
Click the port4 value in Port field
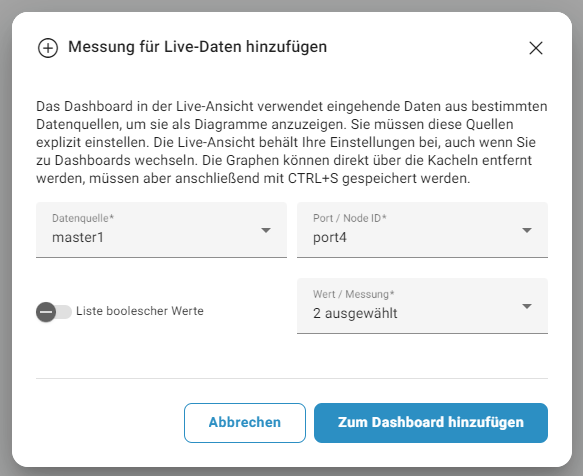click(x=329, y=237)
